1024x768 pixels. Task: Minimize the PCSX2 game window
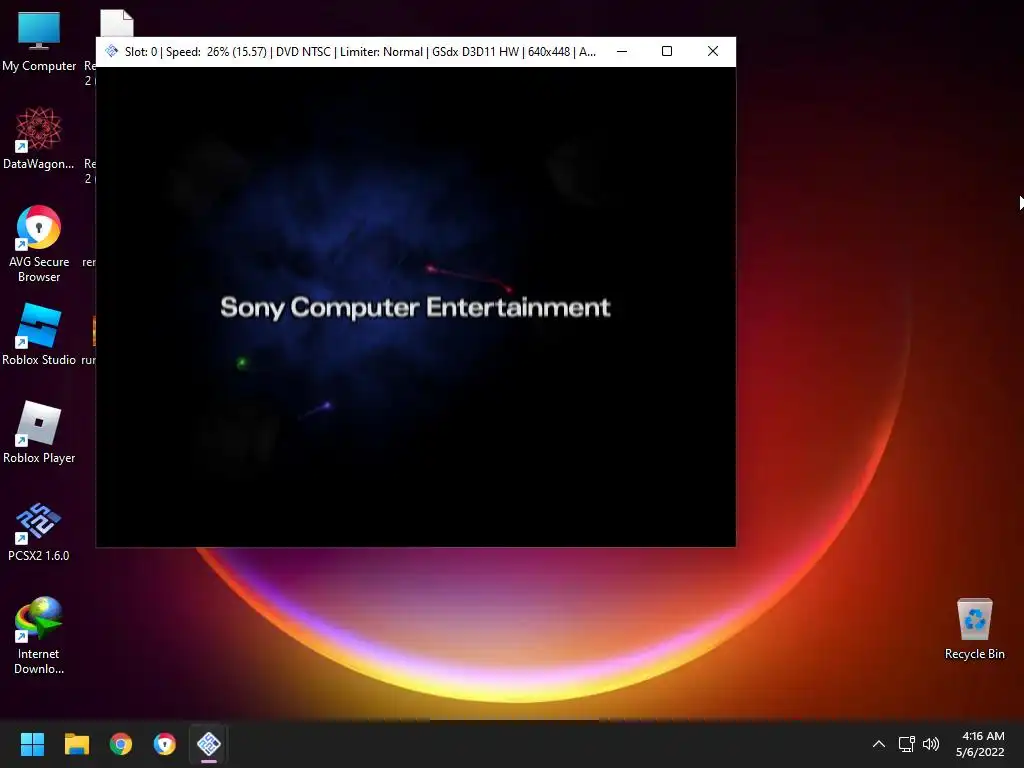(622, 51)
